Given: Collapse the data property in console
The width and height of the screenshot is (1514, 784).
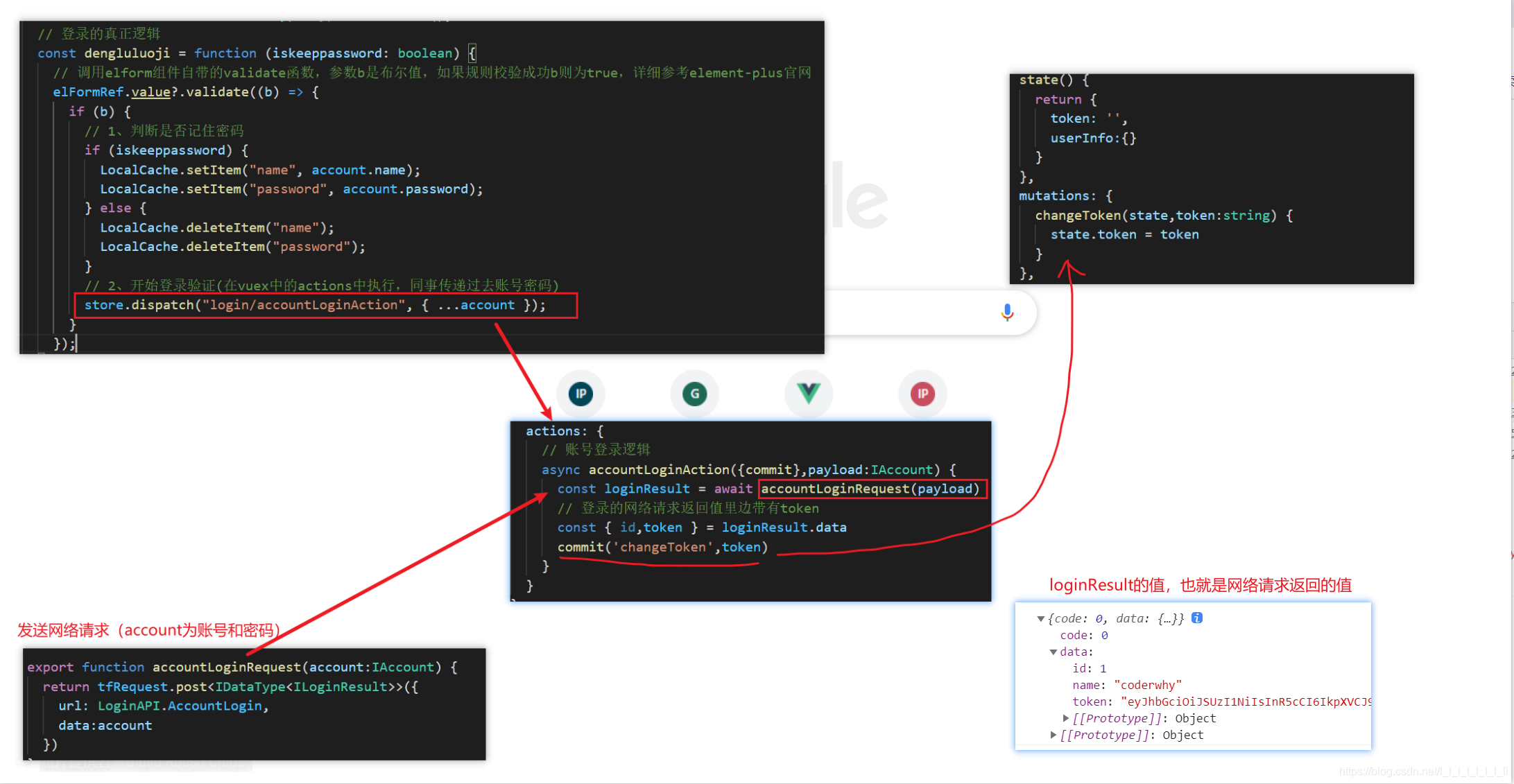Looking at the screenshot, I should coord(1053,652).
